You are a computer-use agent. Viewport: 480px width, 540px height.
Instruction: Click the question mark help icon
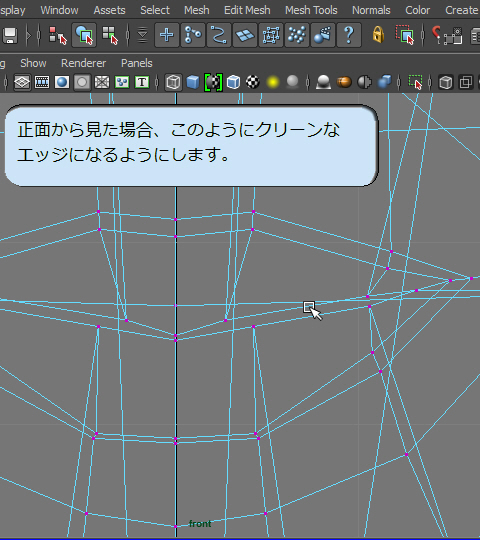pos(349,35)
